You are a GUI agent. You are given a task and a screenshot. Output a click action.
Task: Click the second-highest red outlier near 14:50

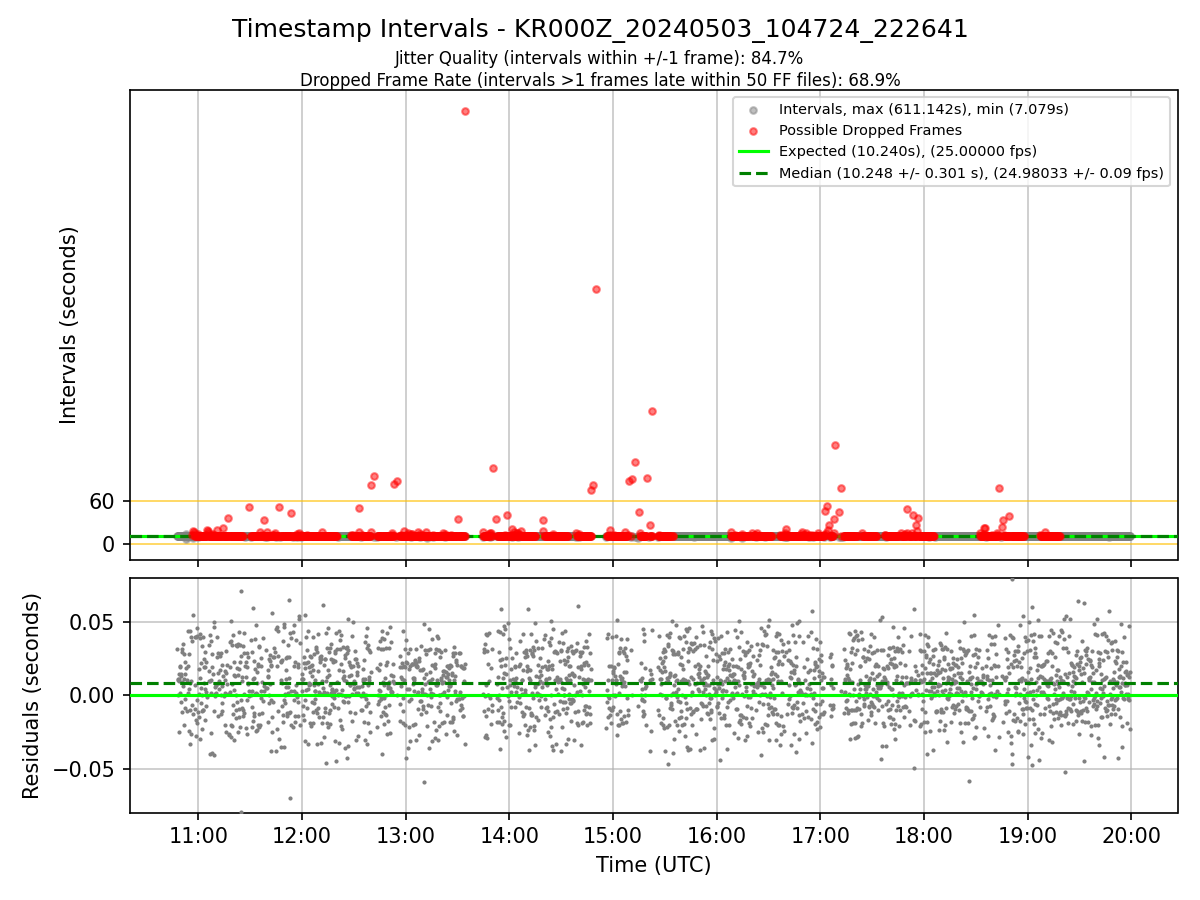pos(596,289)
